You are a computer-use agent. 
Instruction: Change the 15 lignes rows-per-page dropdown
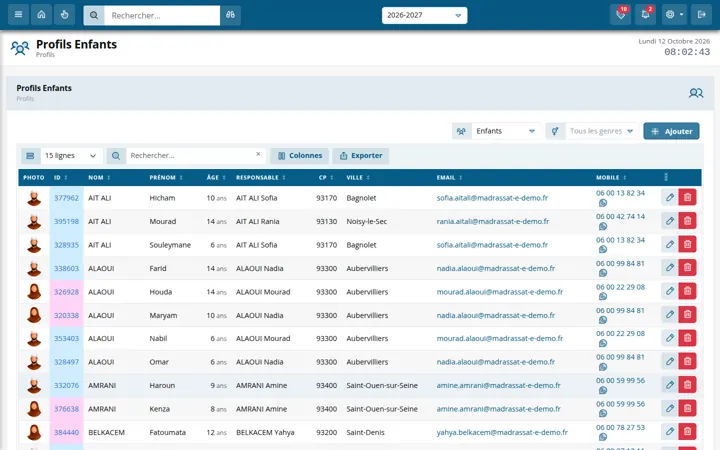pyautogui.click(x=71, y=156)
